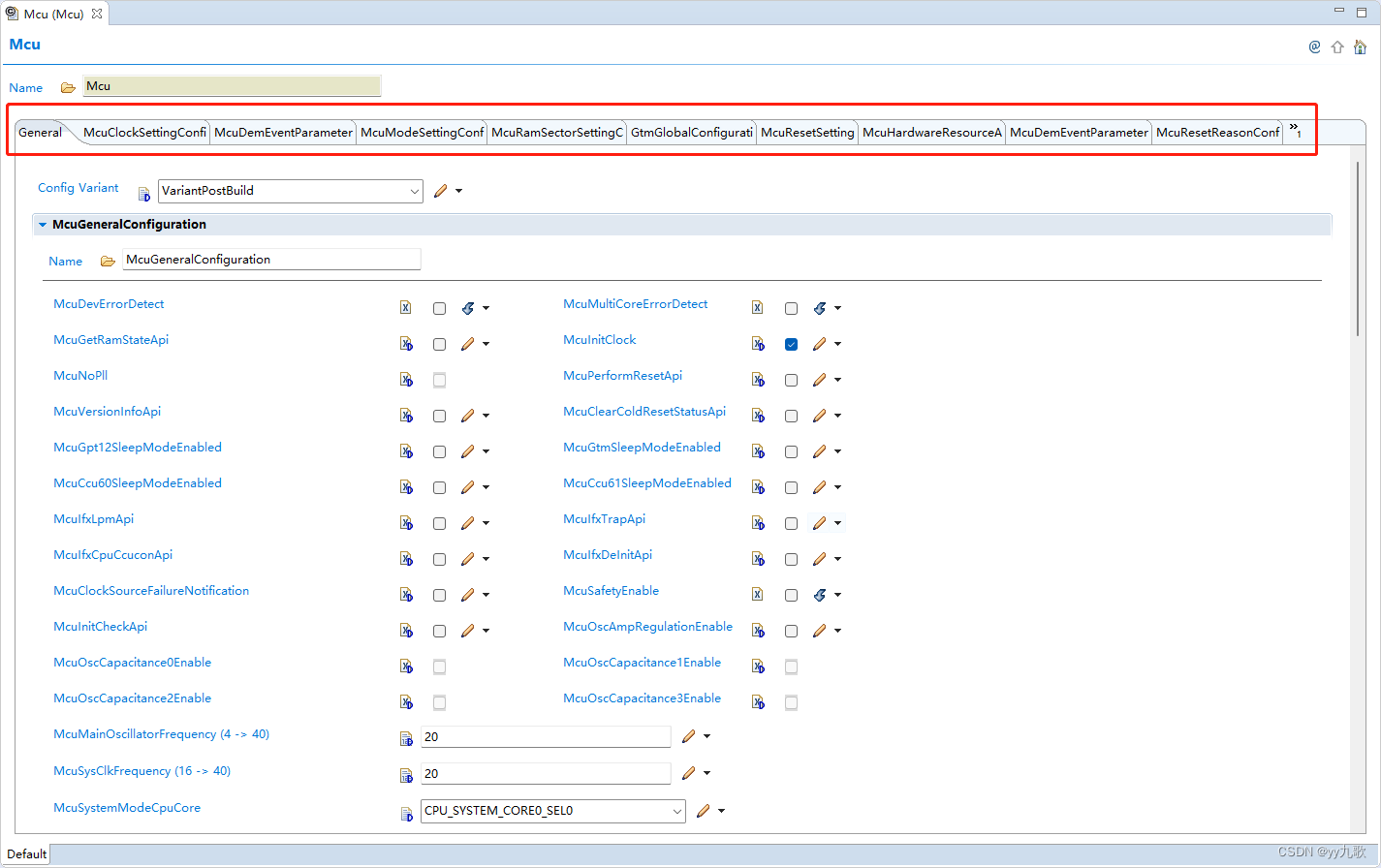Screen dimensions: 1381x868
Task: Click the pencil icon beside McuOscAmpRegulationEnable
Action: tap(819, 631)
